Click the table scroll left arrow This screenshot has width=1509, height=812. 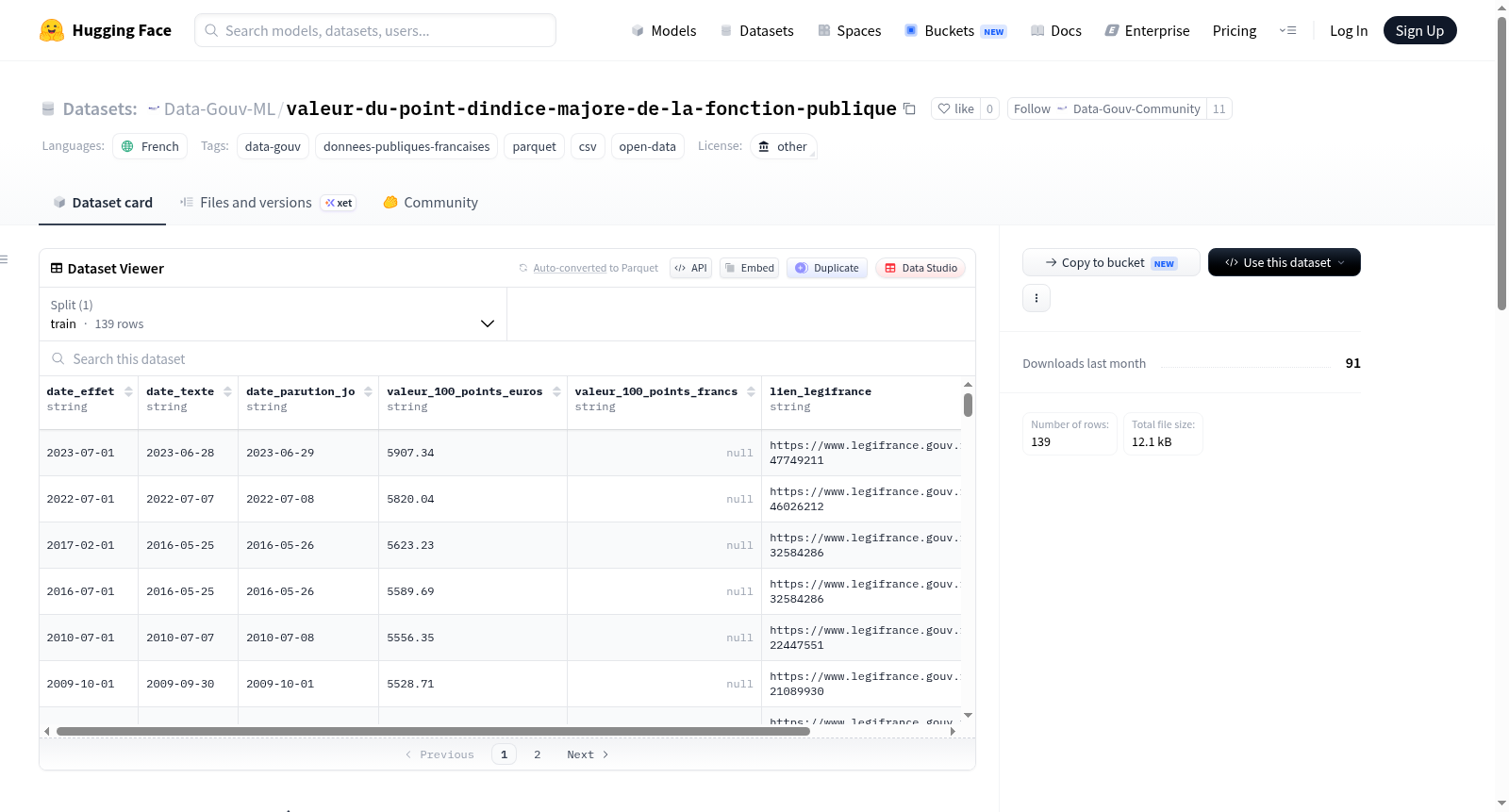[46, 731]
